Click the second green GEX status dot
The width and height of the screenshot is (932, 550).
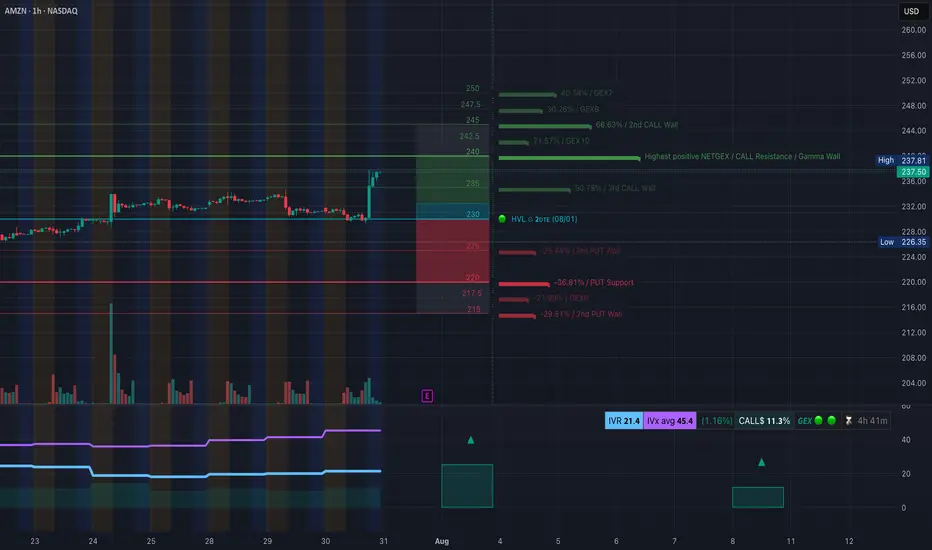coord(832,420)
